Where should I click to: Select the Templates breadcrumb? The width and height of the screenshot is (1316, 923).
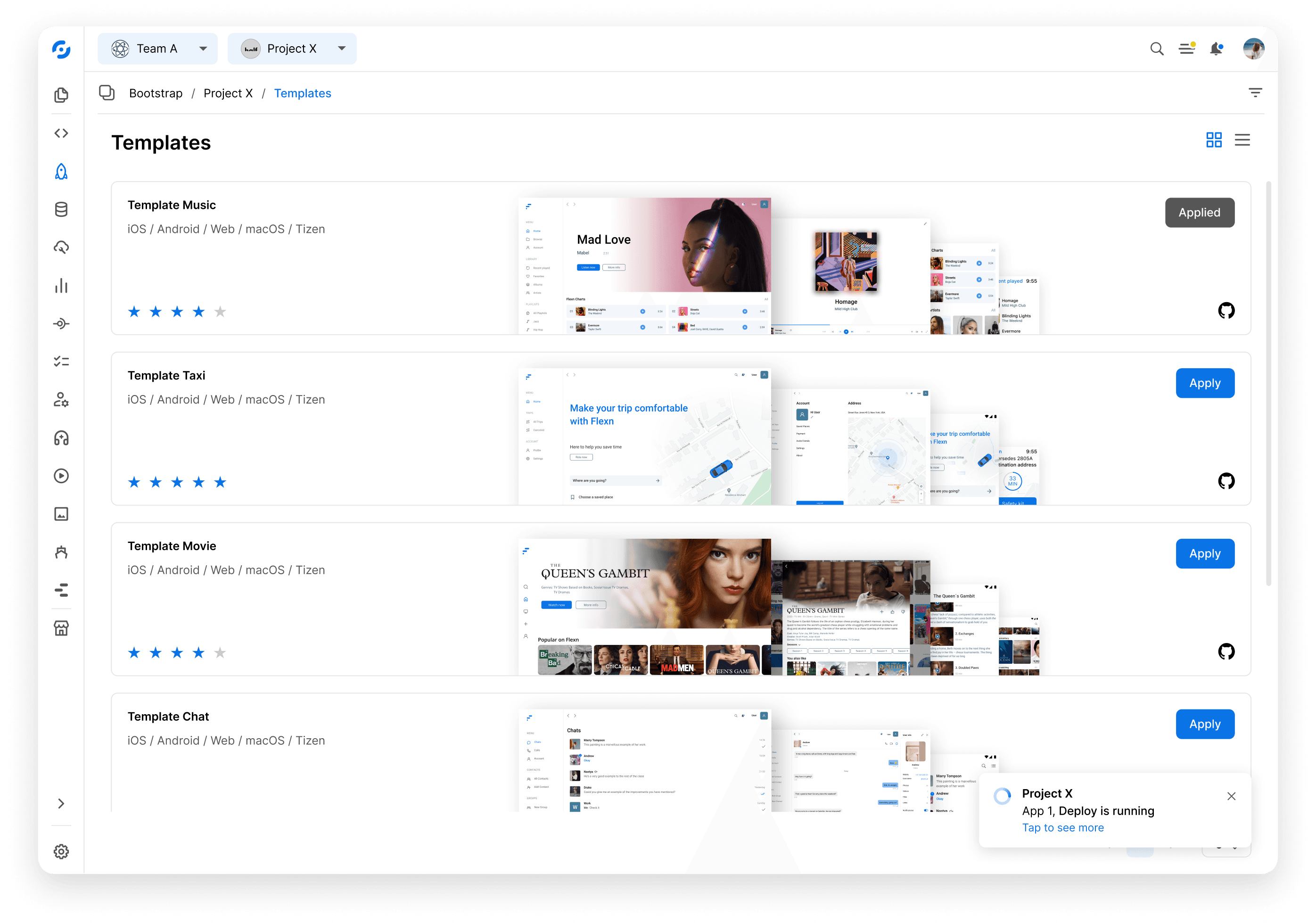[x=303, y=93]
